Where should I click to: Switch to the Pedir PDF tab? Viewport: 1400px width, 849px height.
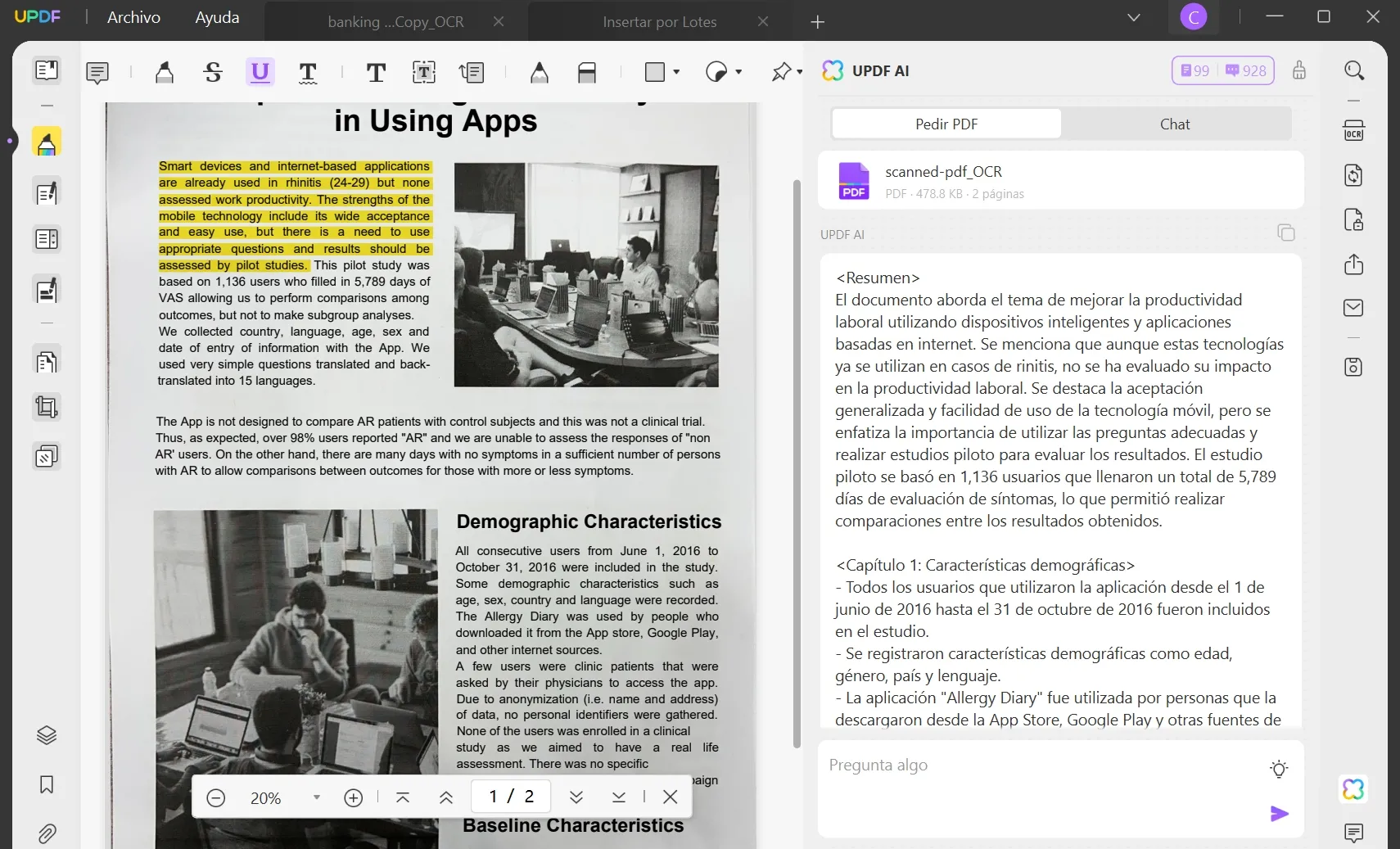[x=946, y=124]
